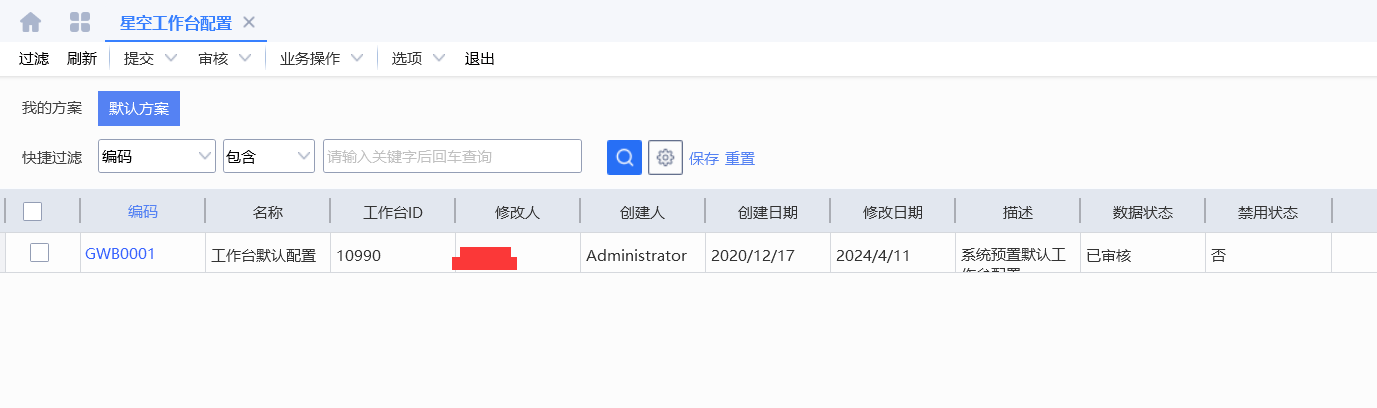This screenshot has width=1377, height=408.
Task: Open the four-square app grid icon
Action: pos(80,21)
